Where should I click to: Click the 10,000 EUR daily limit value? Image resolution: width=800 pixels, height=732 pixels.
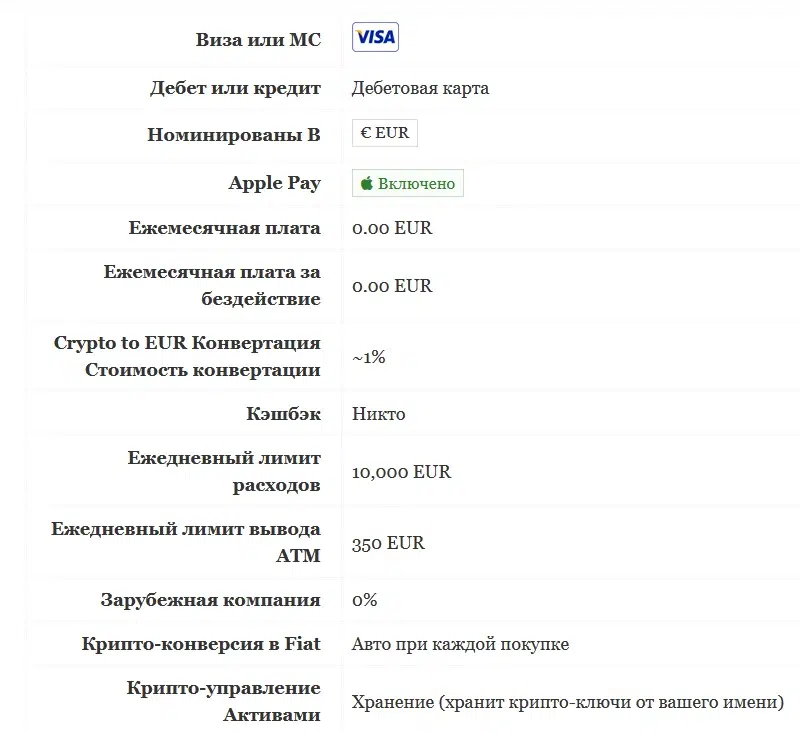(402, 472)
